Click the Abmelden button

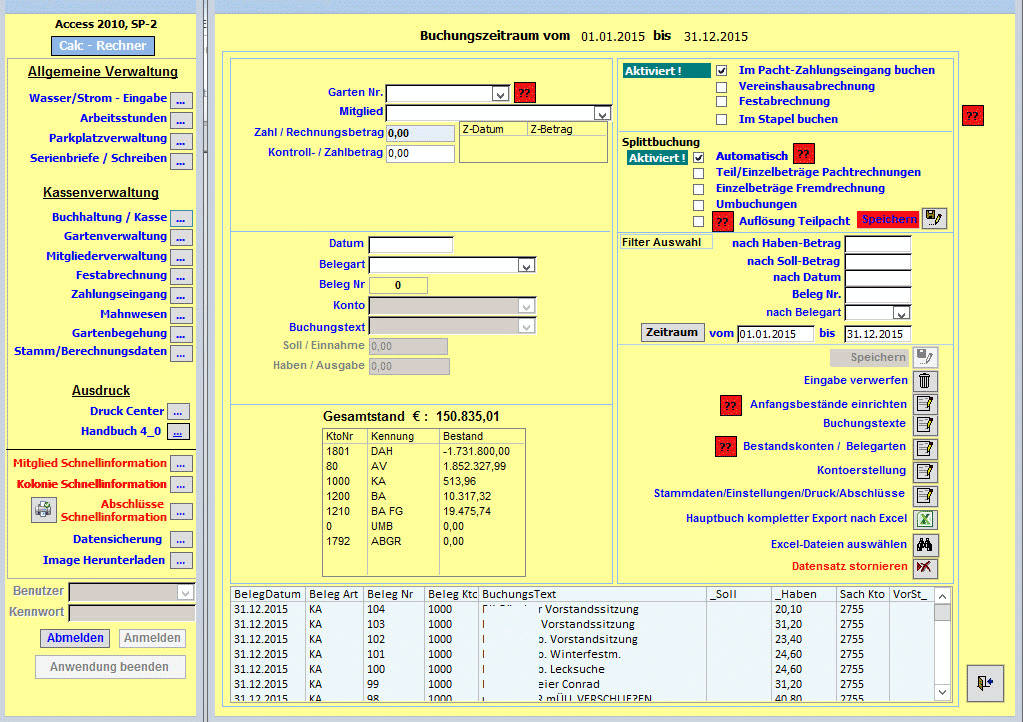pos(75,638)
